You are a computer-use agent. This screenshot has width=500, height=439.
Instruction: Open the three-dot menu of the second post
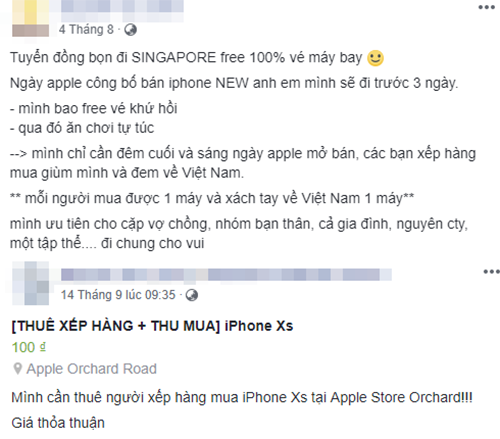(x=492, y=272)
